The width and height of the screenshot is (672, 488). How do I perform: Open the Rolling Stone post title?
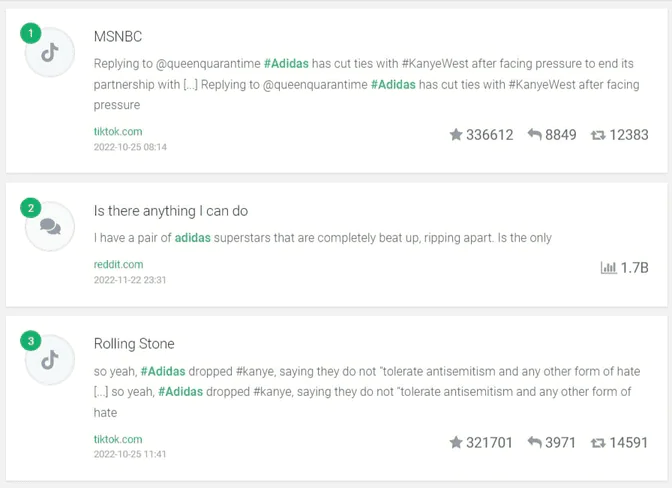134,344
